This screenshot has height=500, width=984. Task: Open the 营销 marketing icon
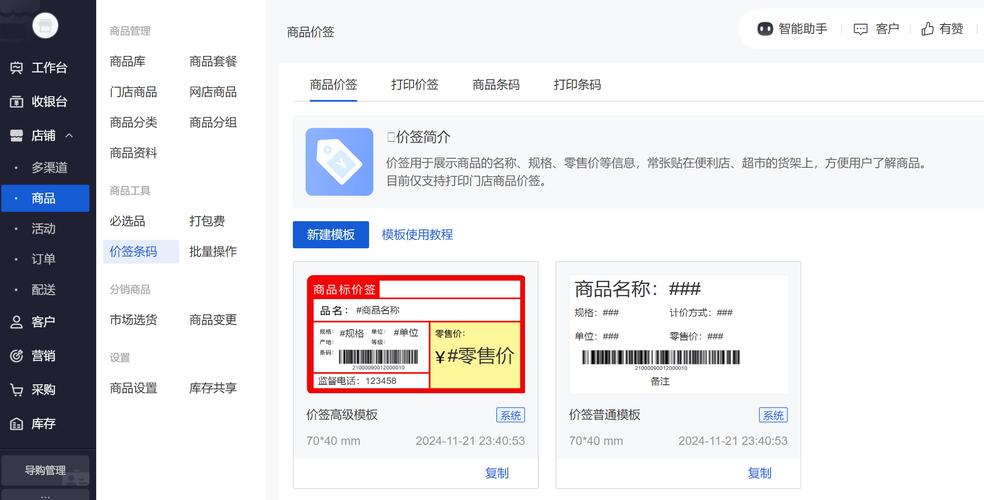(16, 356)
